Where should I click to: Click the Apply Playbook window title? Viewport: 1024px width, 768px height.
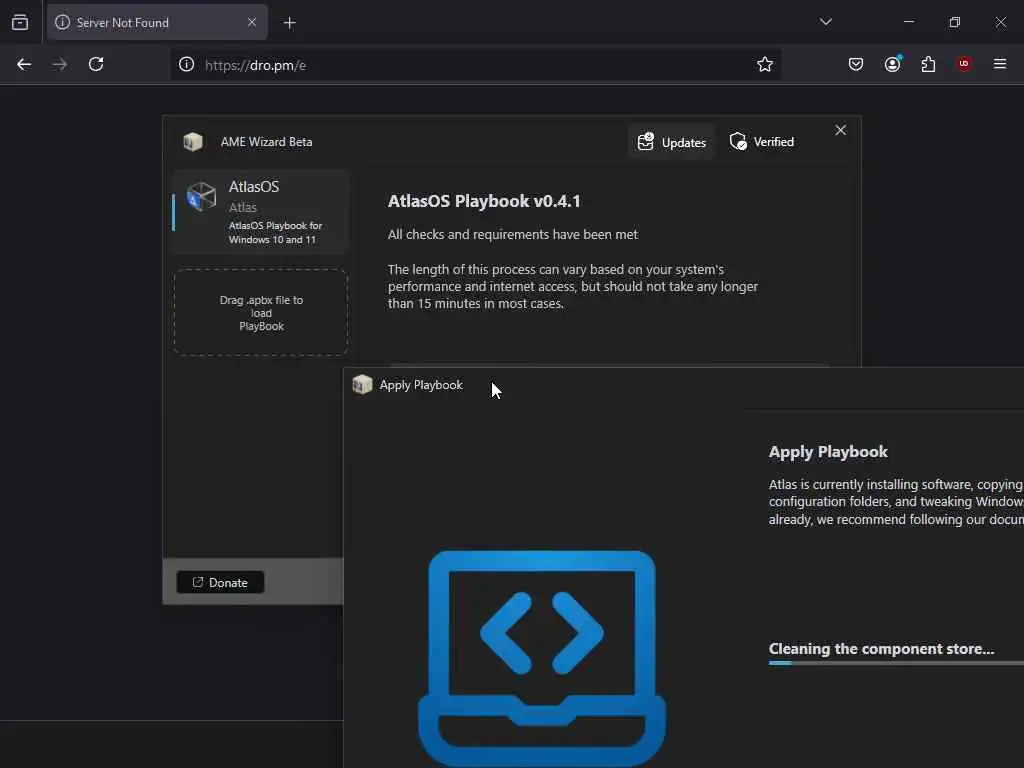(421, 385)
